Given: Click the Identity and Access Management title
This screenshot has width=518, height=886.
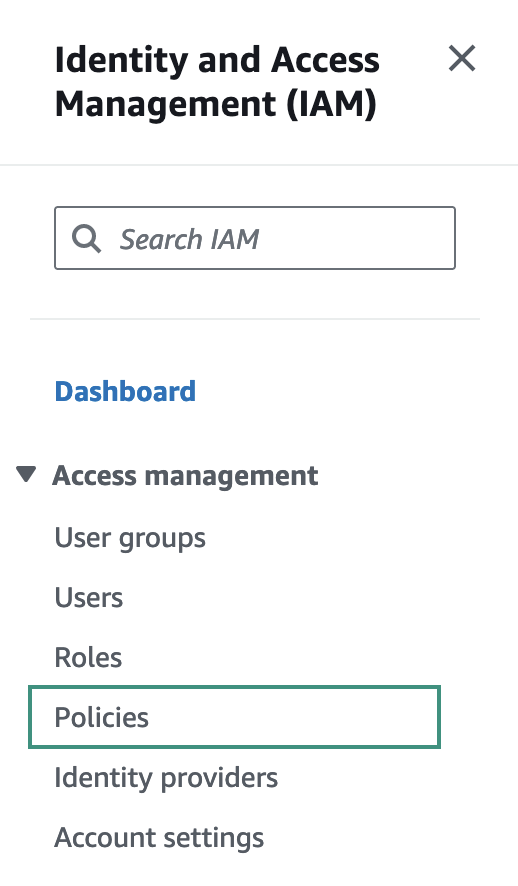Looking at the screenshot, I should [x=217, y=82].
